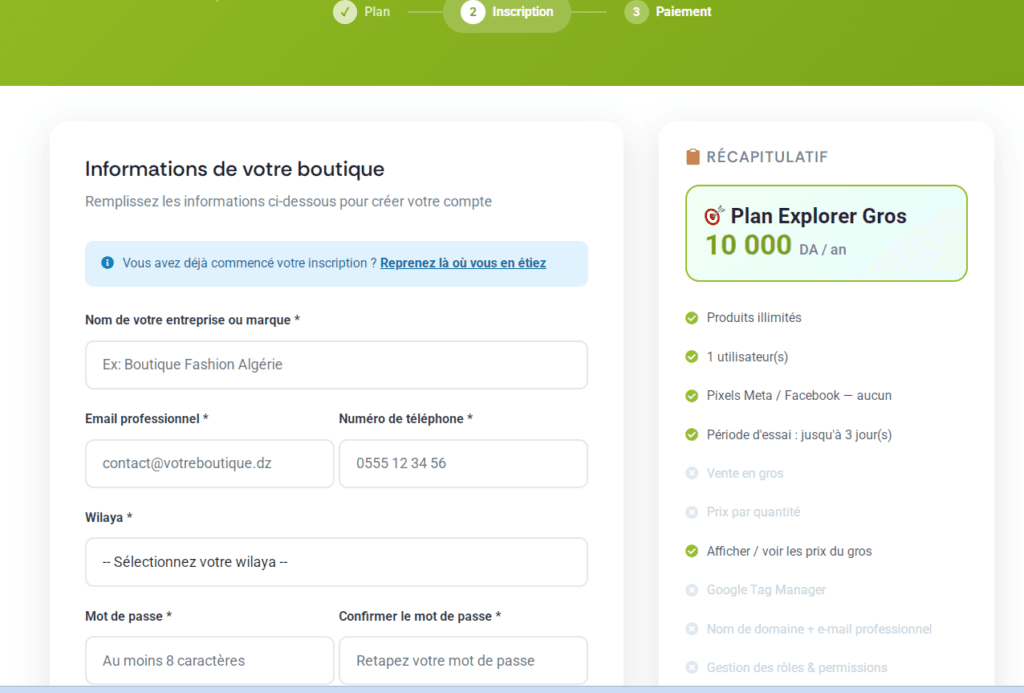Click the 'Pixels Meta / Facebook — aucun' text
The height and width of the screenshot is (693, 1024).
pyautogui.click(x=799, y=396)
